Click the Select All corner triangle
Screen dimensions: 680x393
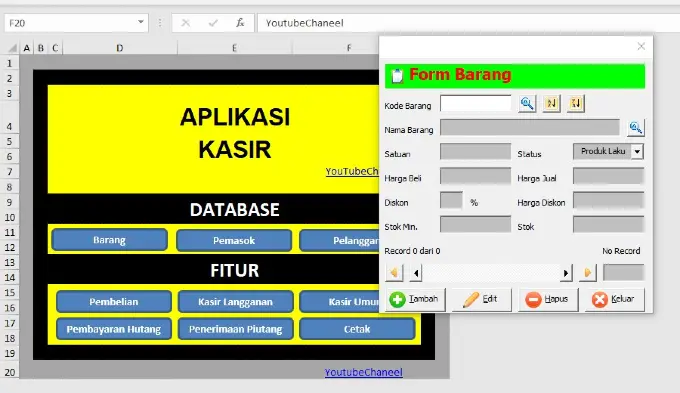point(13,48)
